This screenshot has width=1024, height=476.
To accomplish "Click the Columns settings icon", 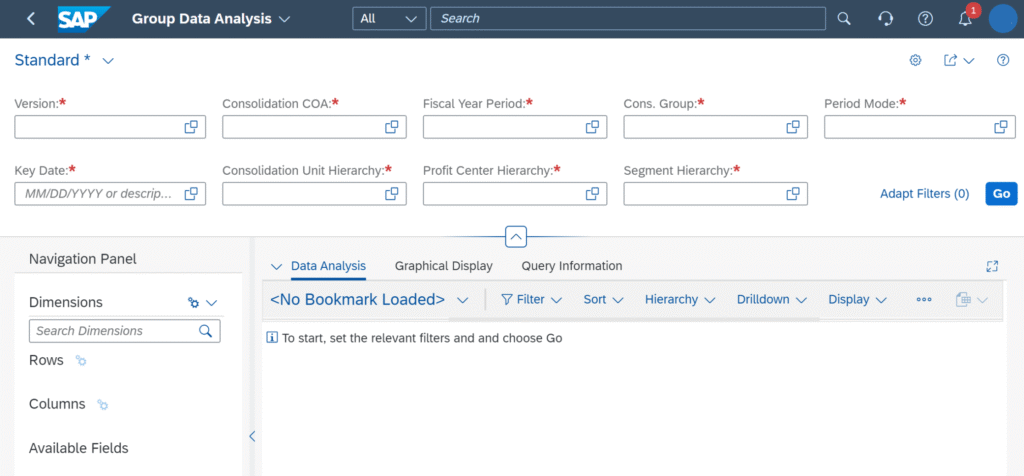I will [103, 405].
